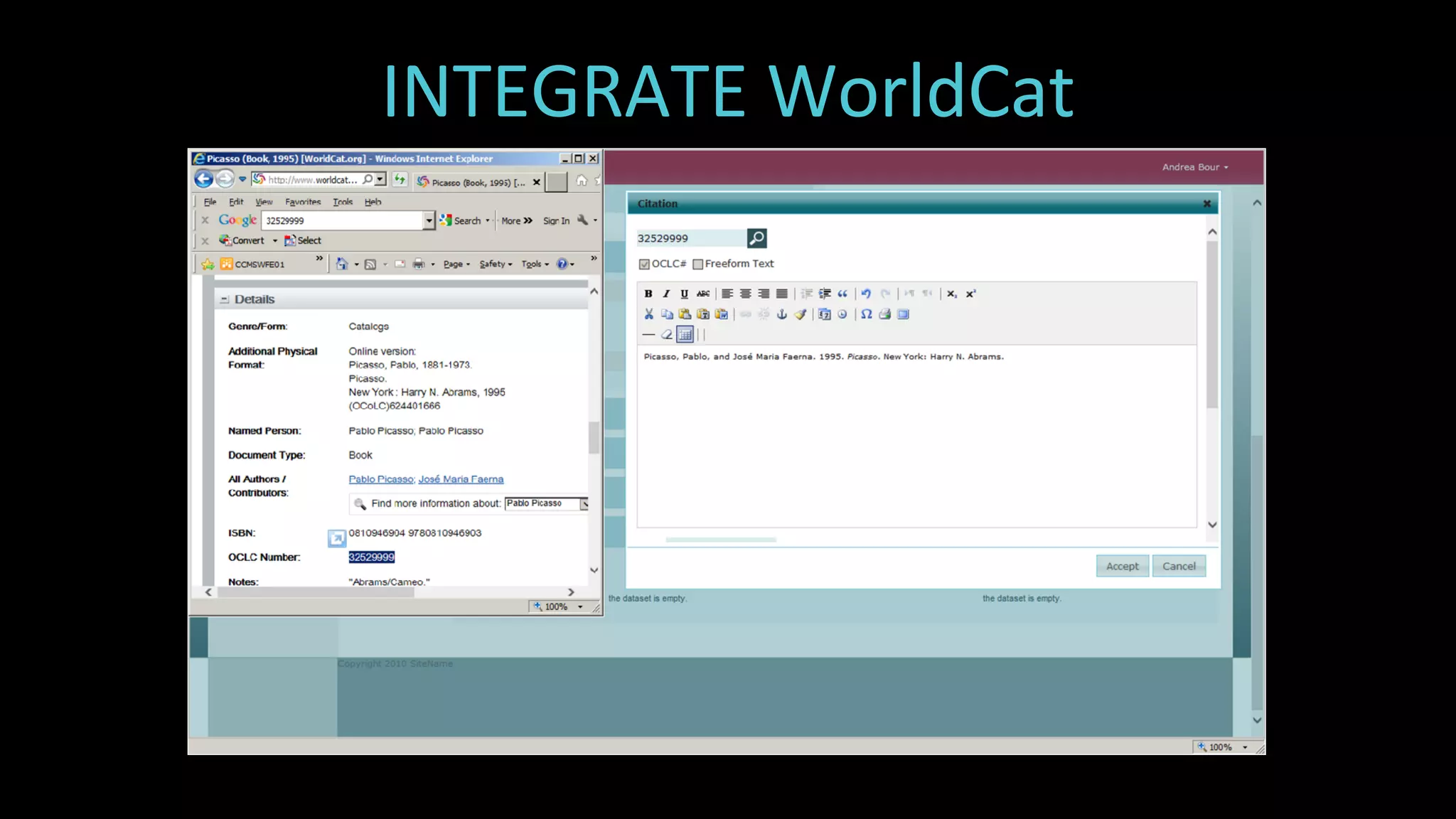Expand the Pablo Picasso find-more dropdown
The image size is (1456, 819).
point(584,504)
